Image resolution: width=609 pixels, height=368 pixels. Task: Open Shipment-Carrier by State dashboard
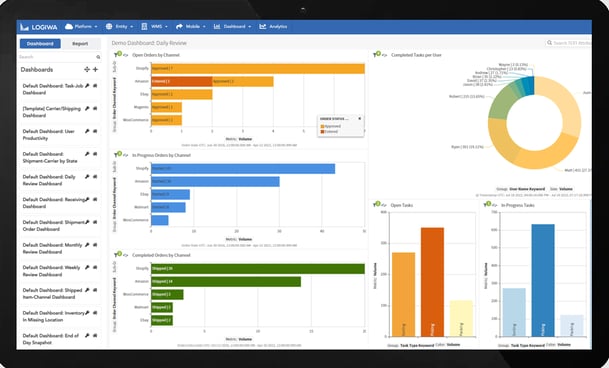click(x=50, y=157)
